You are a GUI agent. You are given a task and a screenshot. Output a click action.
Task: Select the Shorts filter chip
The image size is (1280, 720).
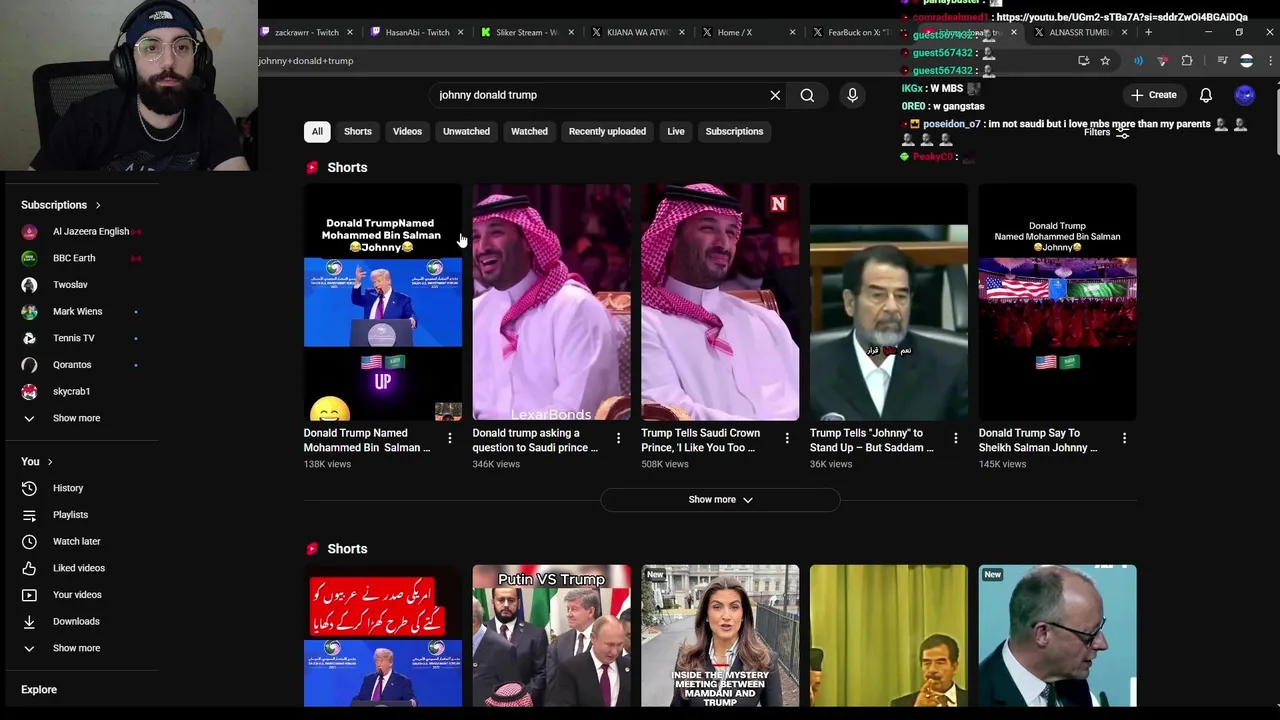coord(358,131)
